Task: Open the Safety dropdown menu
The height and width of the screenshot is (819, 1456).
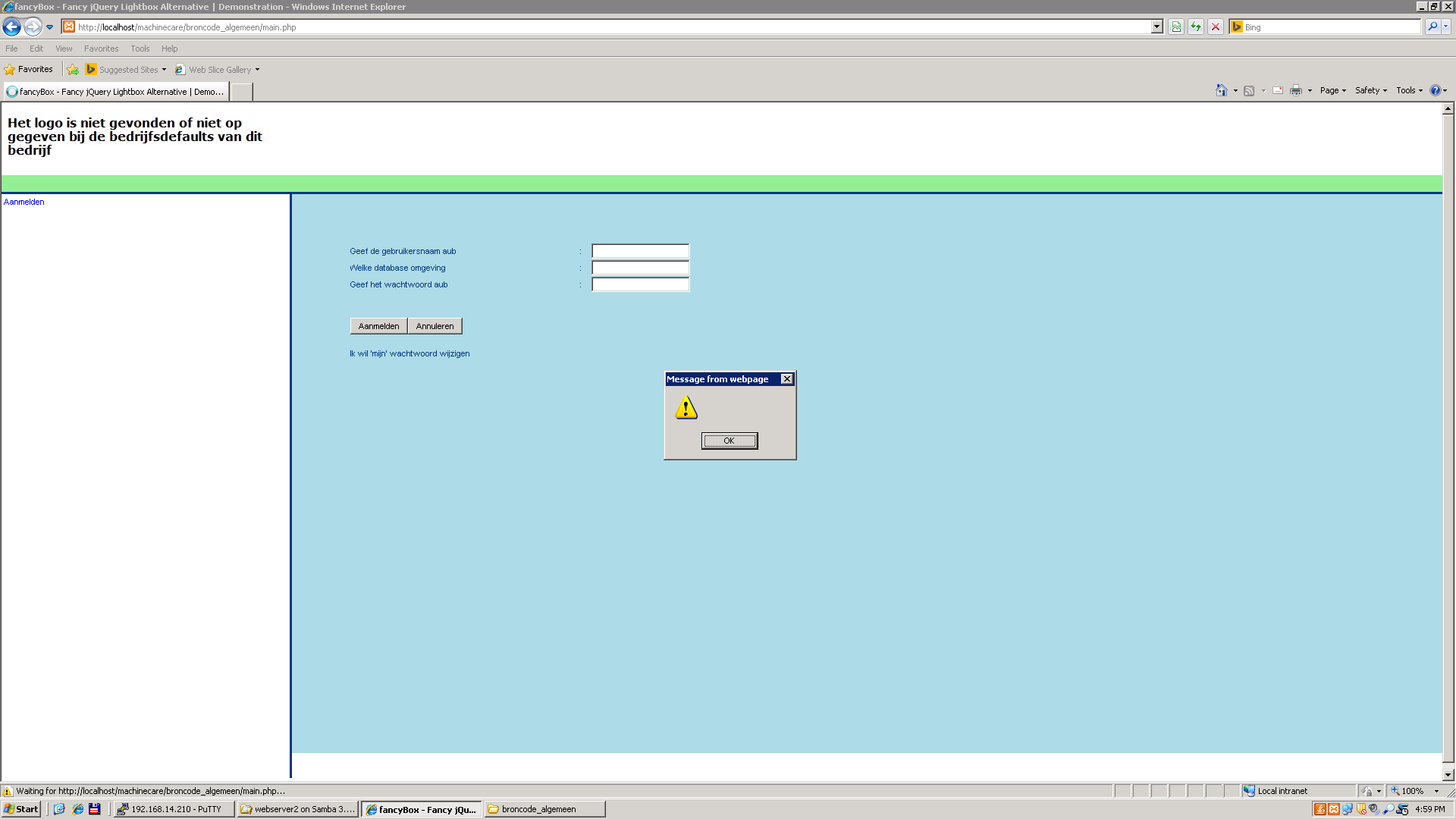Action: pyautogui.click(x=1371, y=90)
